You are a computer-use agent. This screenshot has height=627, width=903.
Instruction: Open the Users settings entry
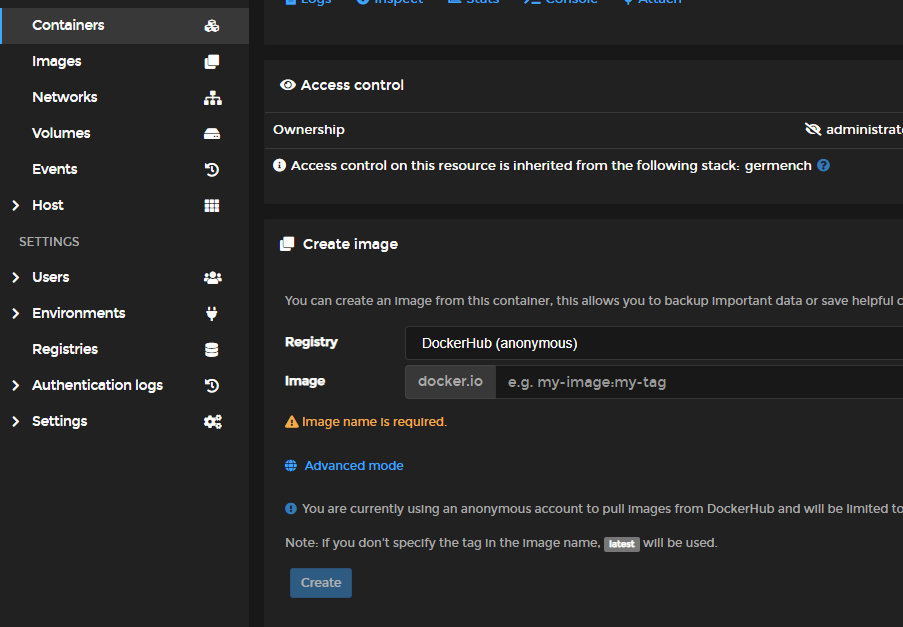(x=51, y=277)
